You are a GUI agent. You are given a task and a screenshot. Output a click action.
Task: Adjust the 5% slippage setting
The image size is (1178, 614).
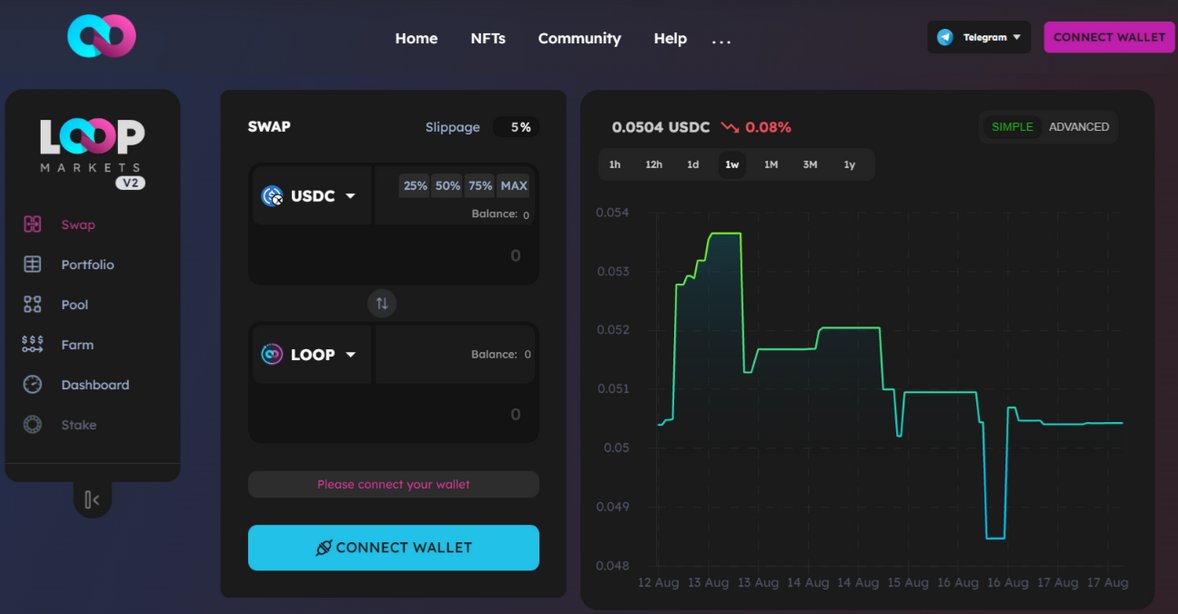pyautogui.click(x=516, y=127)
